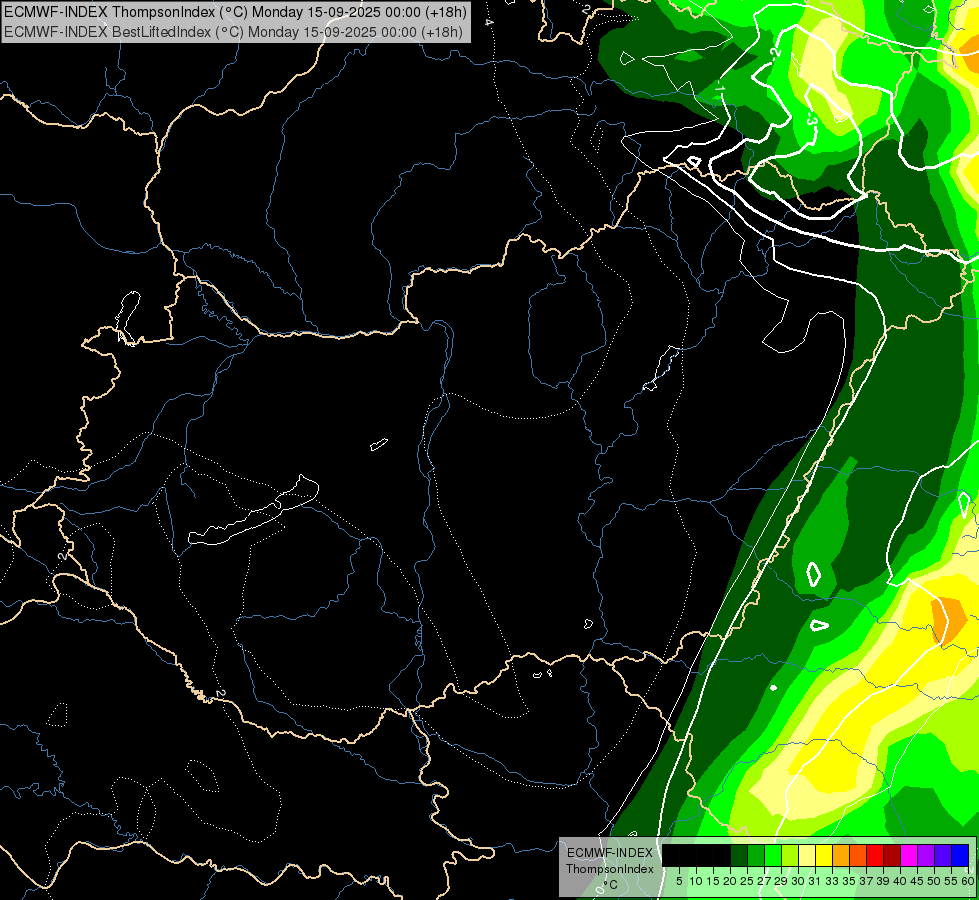This screenshot has width=979, height=900.
Task: Click the BestLiftedIndex title line
Action: [x=234, y=31]
